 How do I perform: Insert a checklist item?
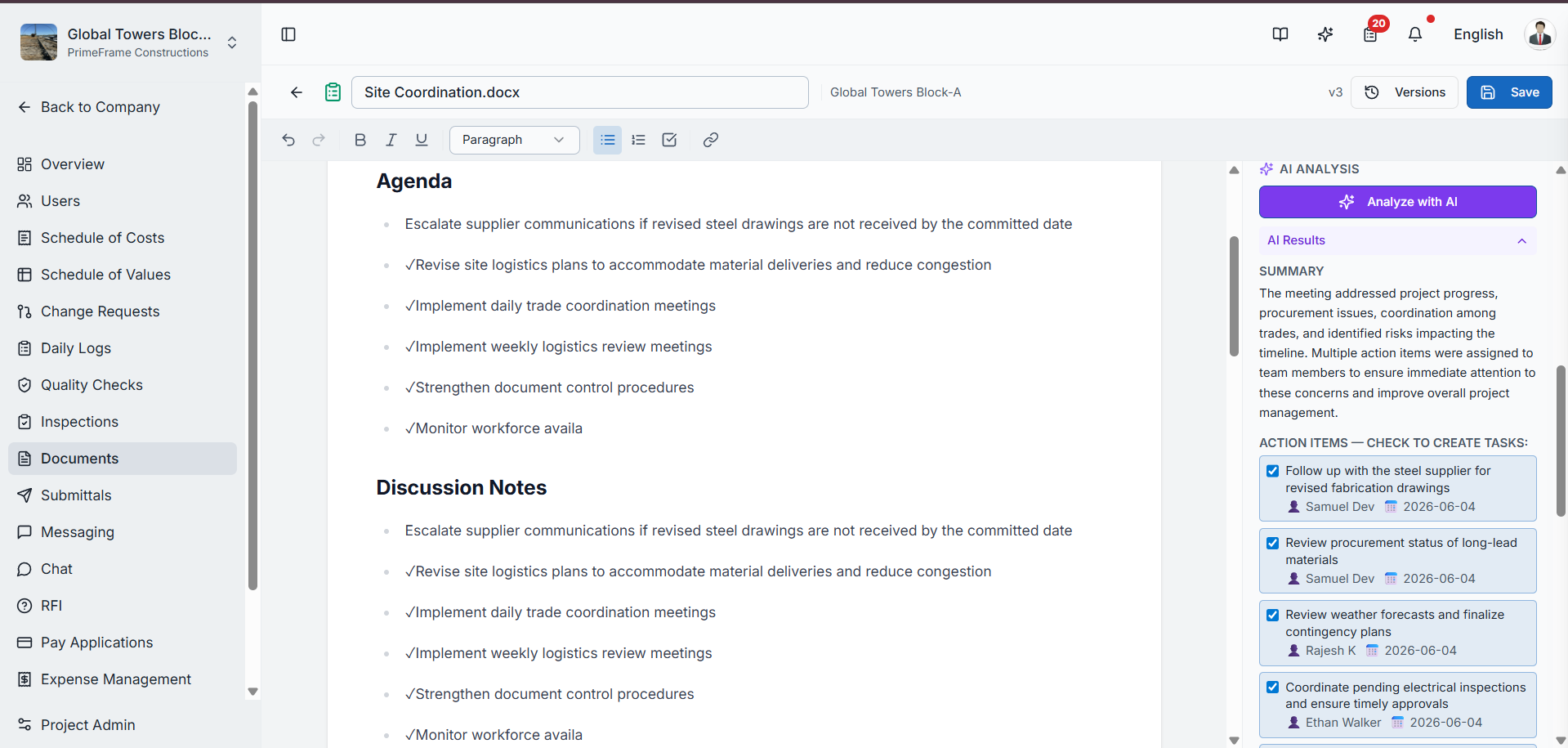tap(669, 140)
